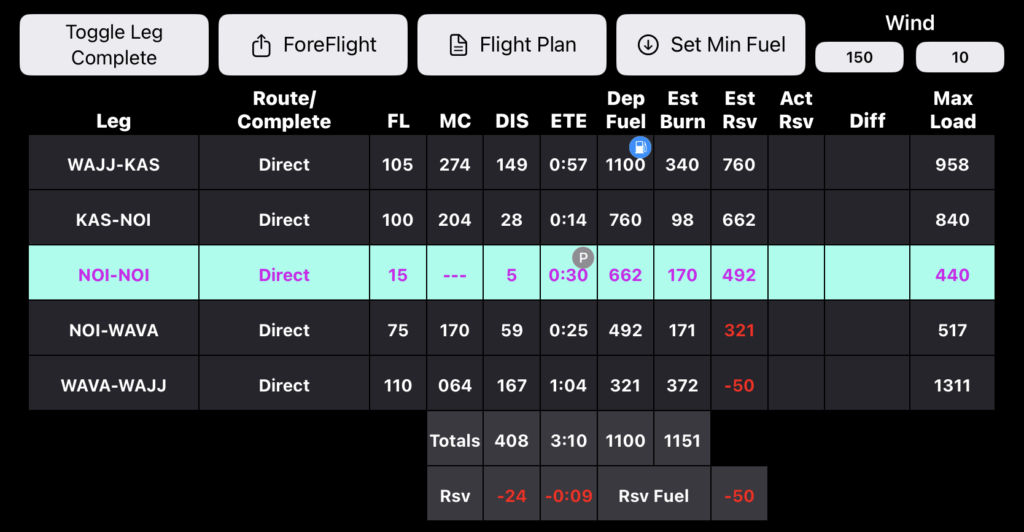Export to ForeFlight button
This screenshot has width=1024, height=532.
[313, 45]
